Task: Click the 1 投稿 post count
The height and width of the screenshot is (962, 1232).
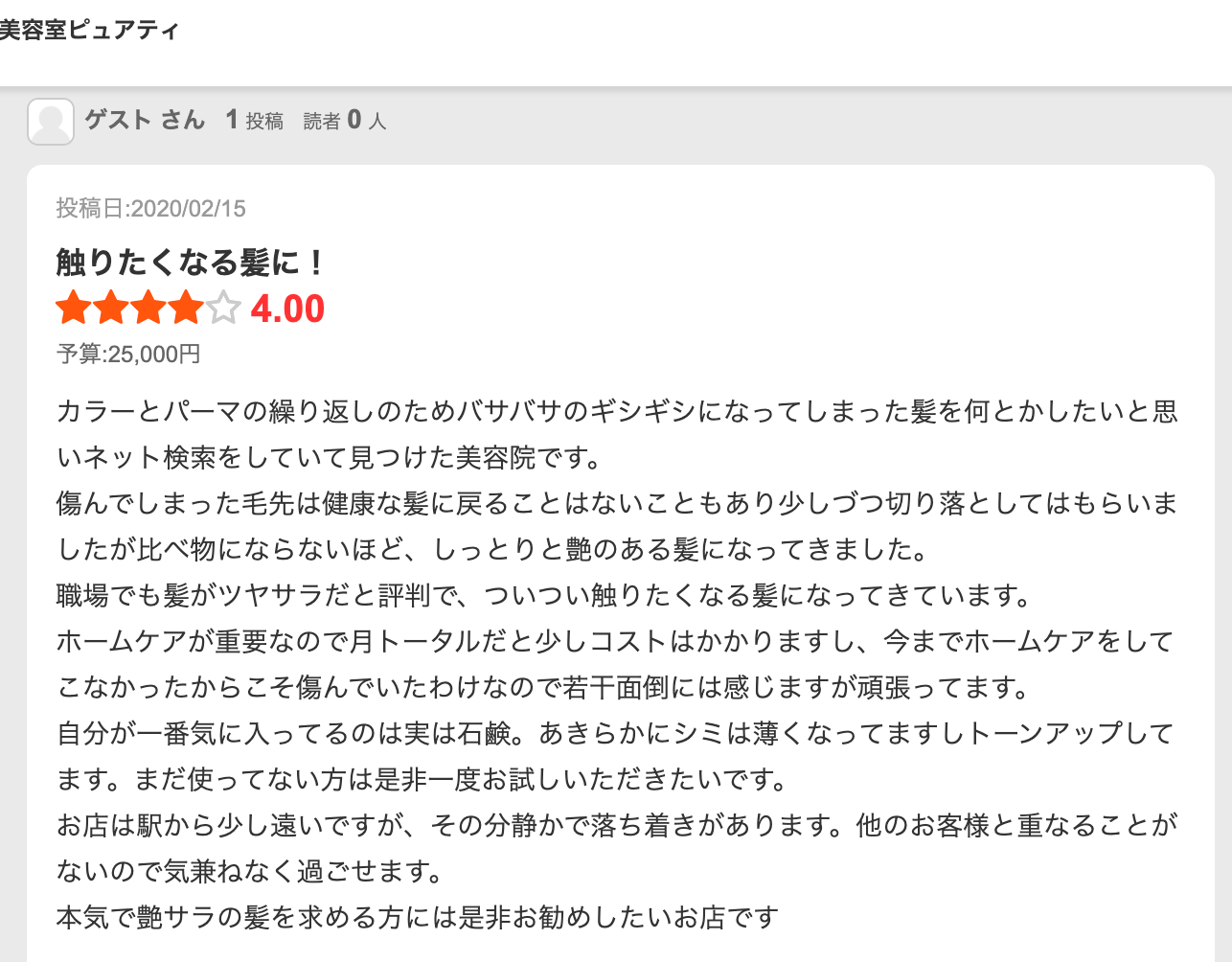Action: (255, 120)
